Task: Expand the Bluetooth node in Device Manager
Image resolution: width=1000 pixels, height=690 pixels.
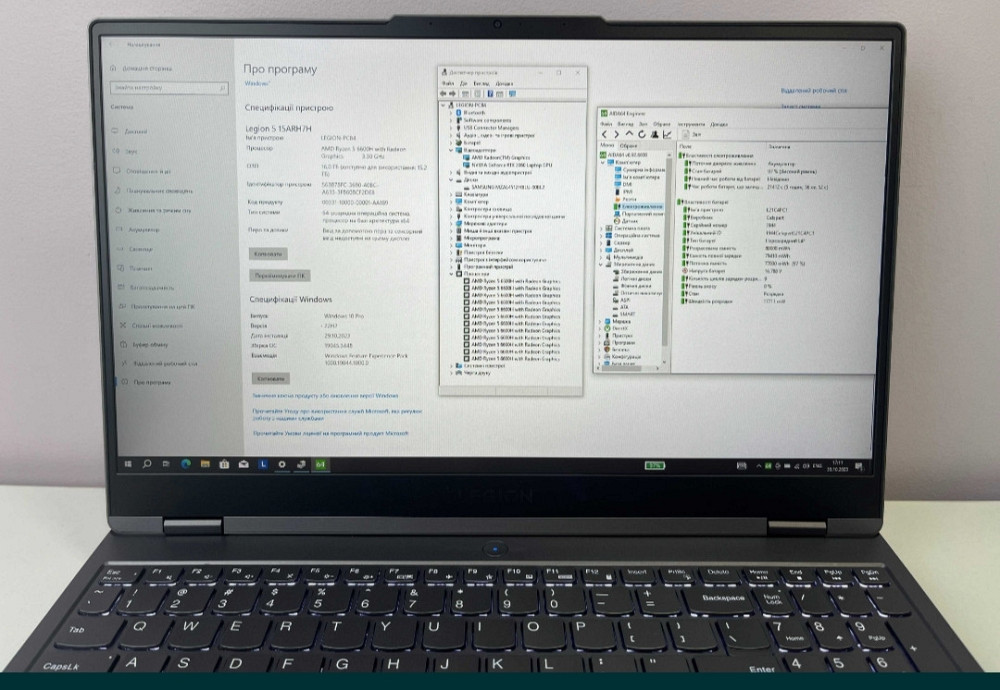Action: point(451,113)
